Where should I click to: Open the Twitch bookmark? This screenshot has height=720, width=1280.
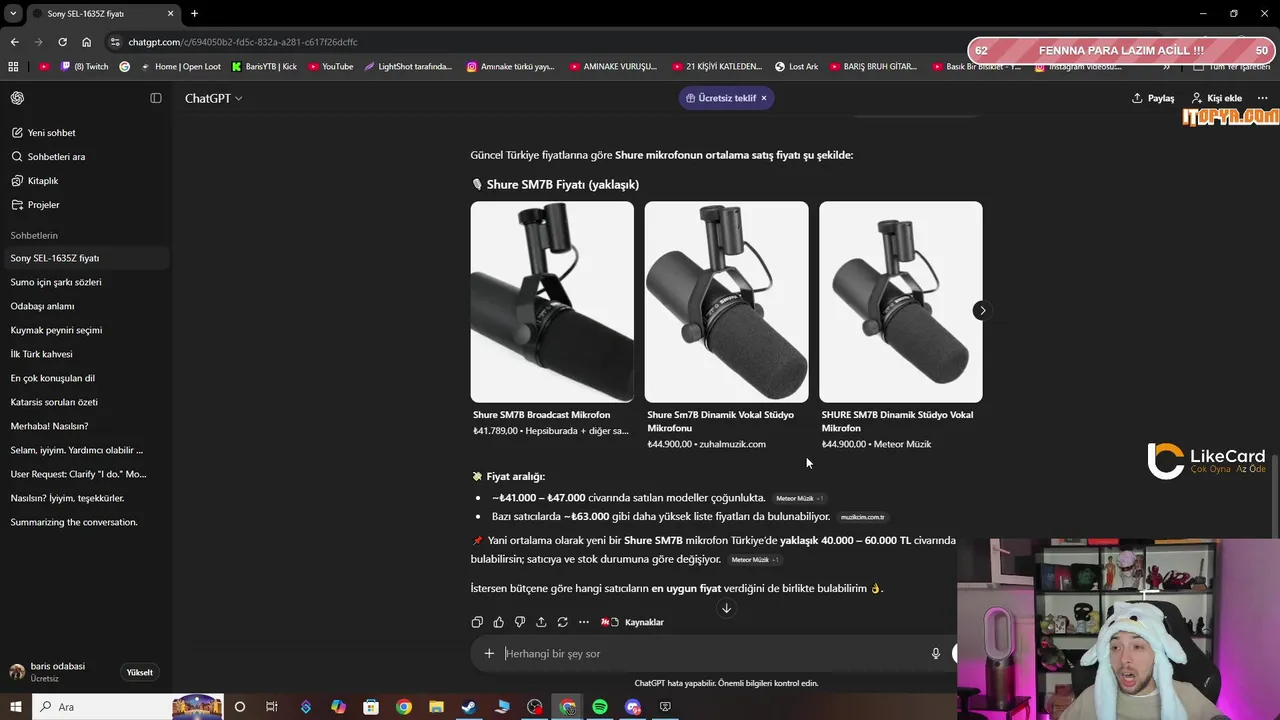pos(85,67)
